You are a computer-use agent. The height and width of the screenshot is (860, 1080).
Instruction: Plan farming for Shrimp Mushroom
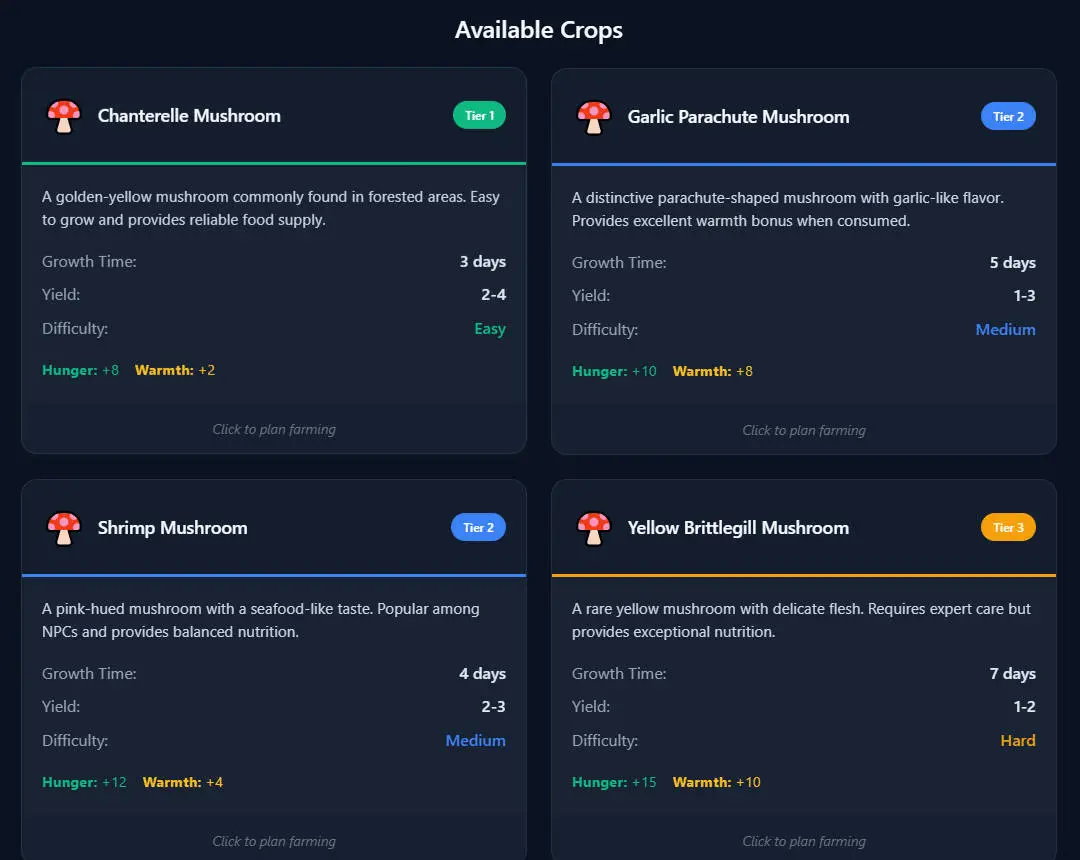point(274,841)
